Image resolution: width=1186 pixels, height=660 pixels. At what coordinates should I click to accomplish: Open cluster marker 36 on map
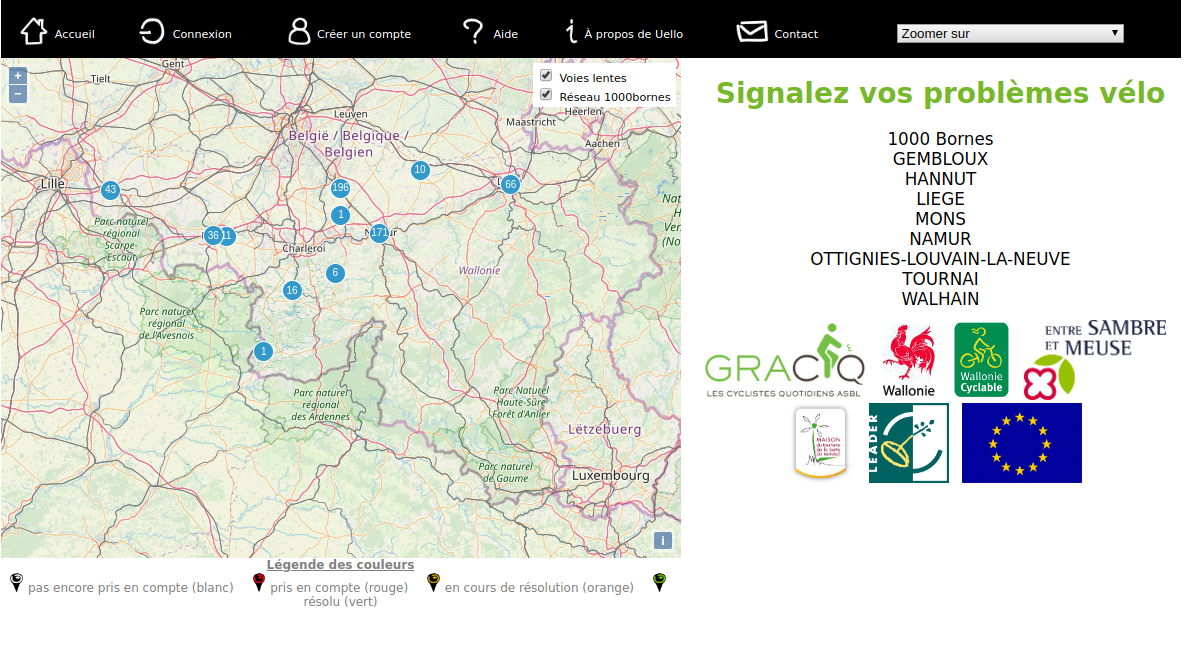(213, 235)
